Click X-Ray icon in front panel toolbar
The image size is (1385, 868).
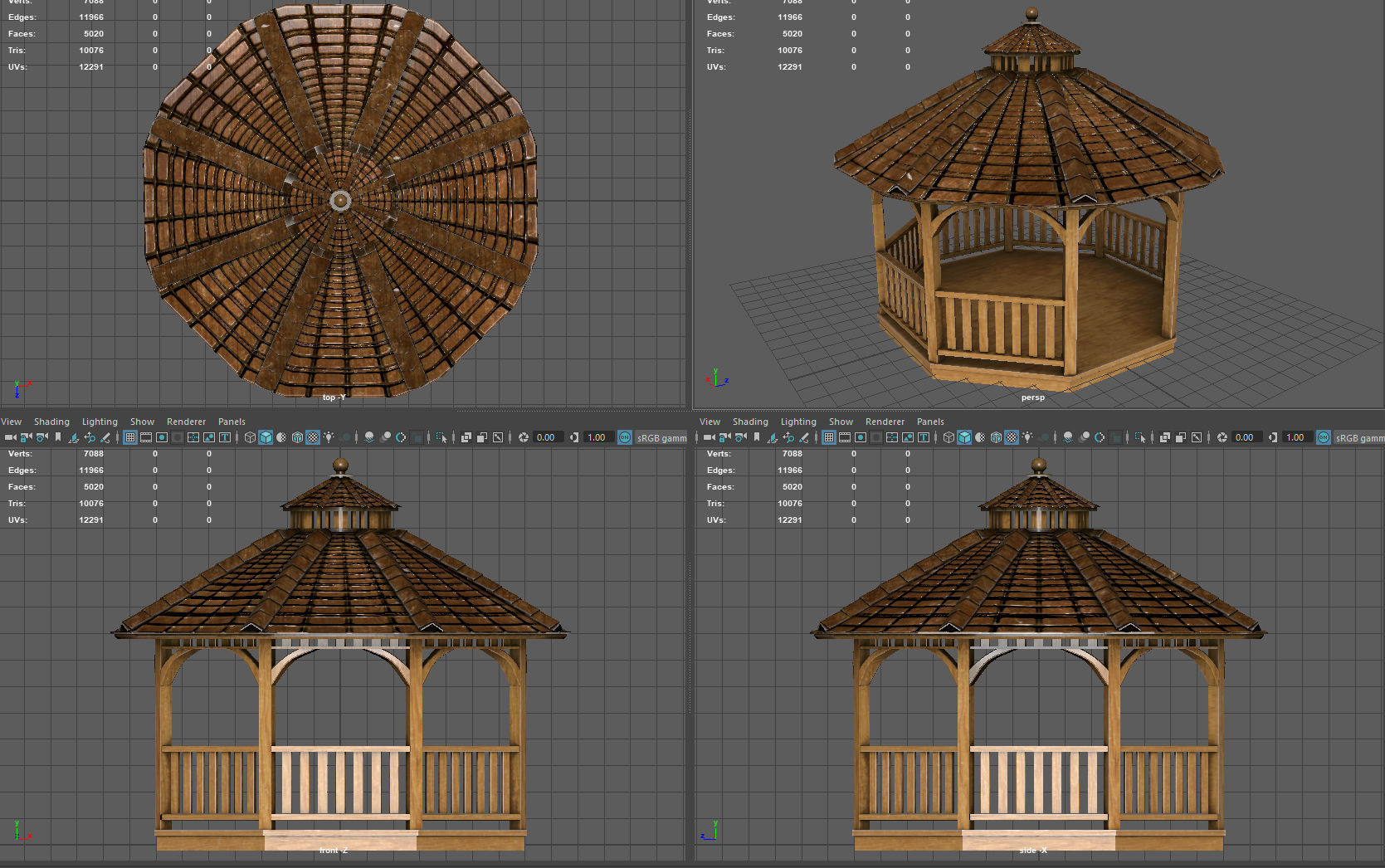[466, 437]
